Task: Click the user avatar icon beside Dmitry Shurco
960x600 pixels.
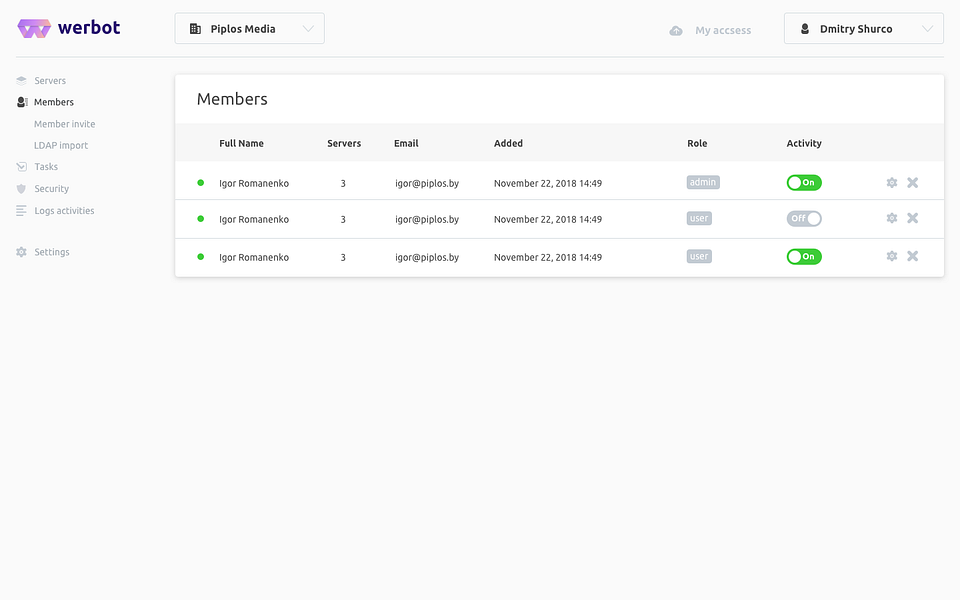Action: 805,29
